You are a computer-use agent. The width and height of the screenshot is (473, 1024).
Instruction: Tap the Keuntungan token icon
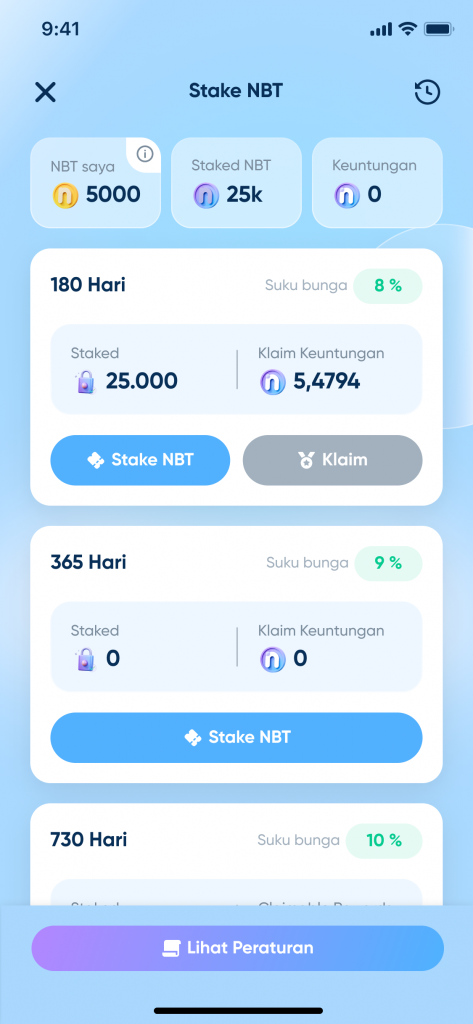click(347, 195)
